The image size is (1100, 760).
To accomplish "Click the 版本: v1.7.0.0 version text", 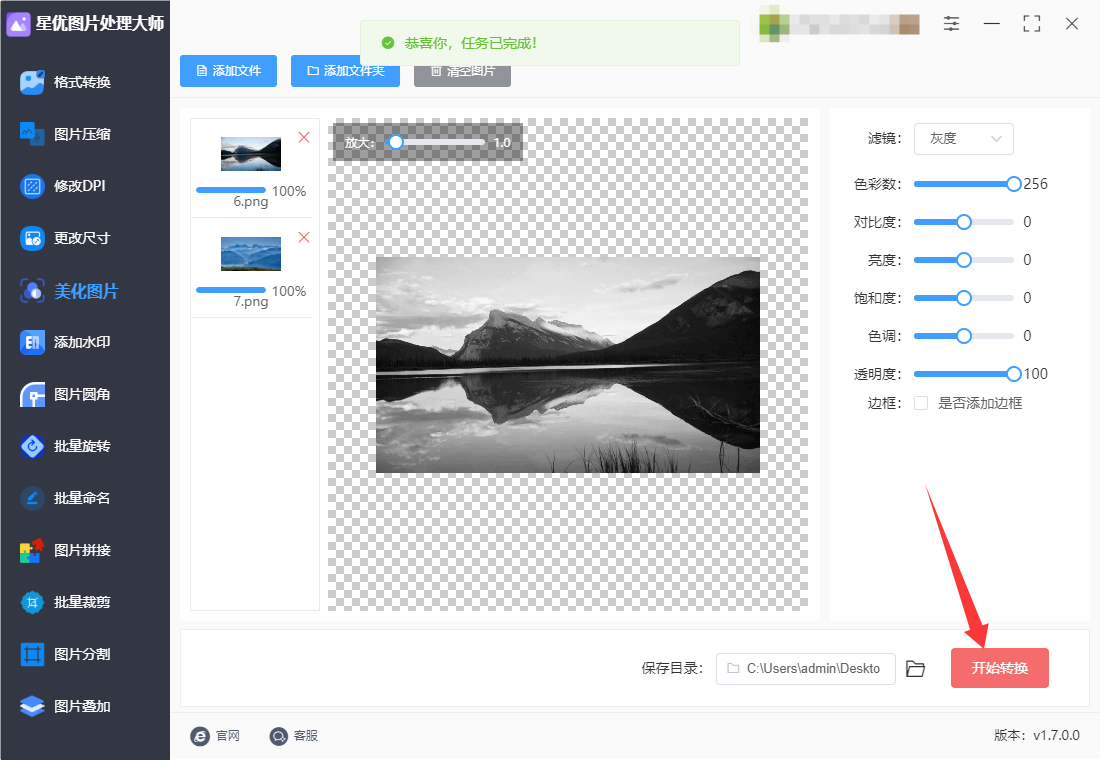I will click(1037, 735).
